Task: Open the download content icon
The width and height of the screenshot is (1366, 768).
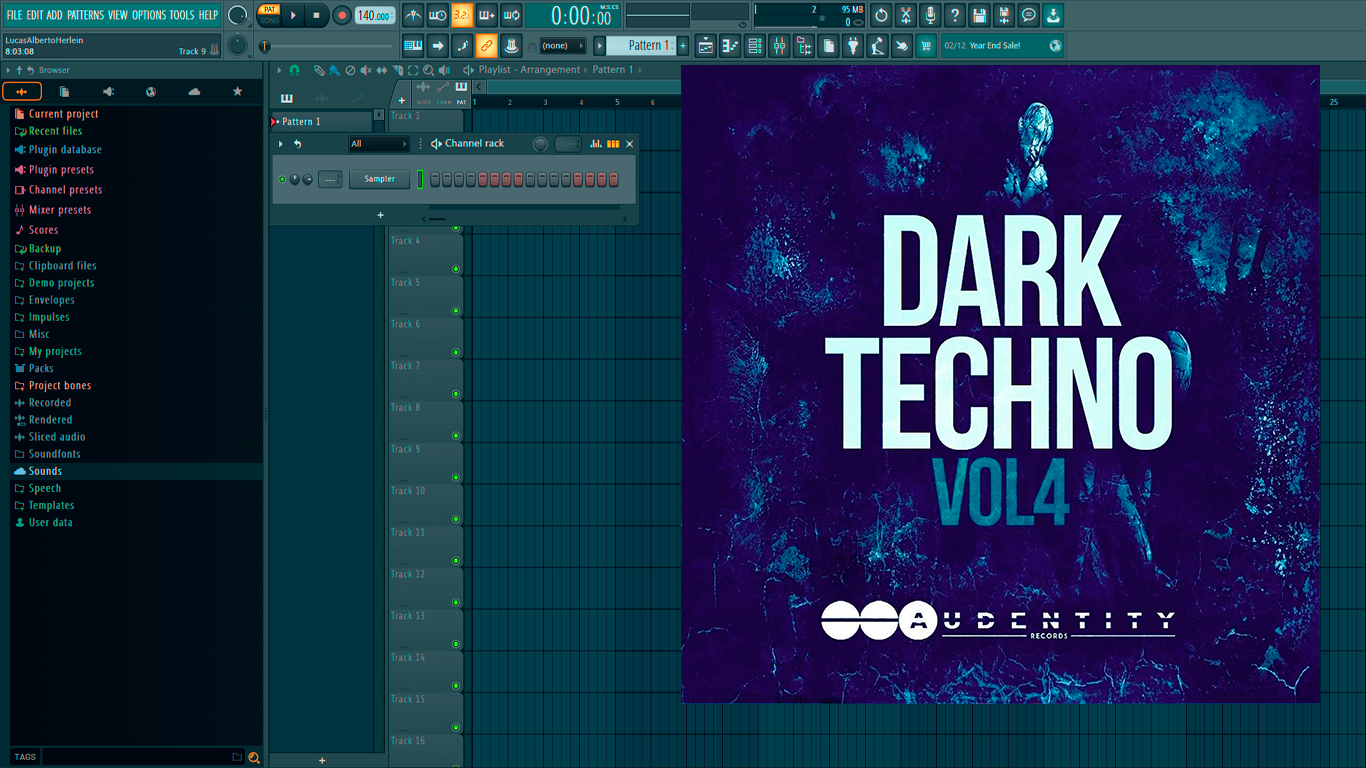Action: (1053, 15)
